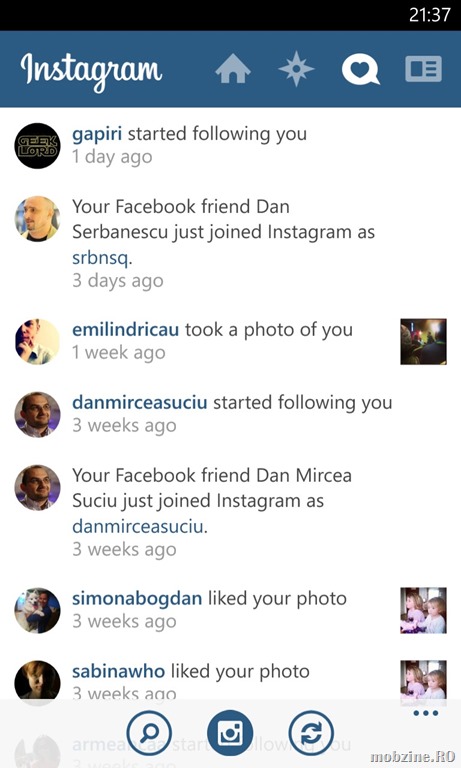Image resolution: width=461 pixels, height=768 pixels.
Task: Tap the circular refresh arrows button
Action: click(311, 733)
